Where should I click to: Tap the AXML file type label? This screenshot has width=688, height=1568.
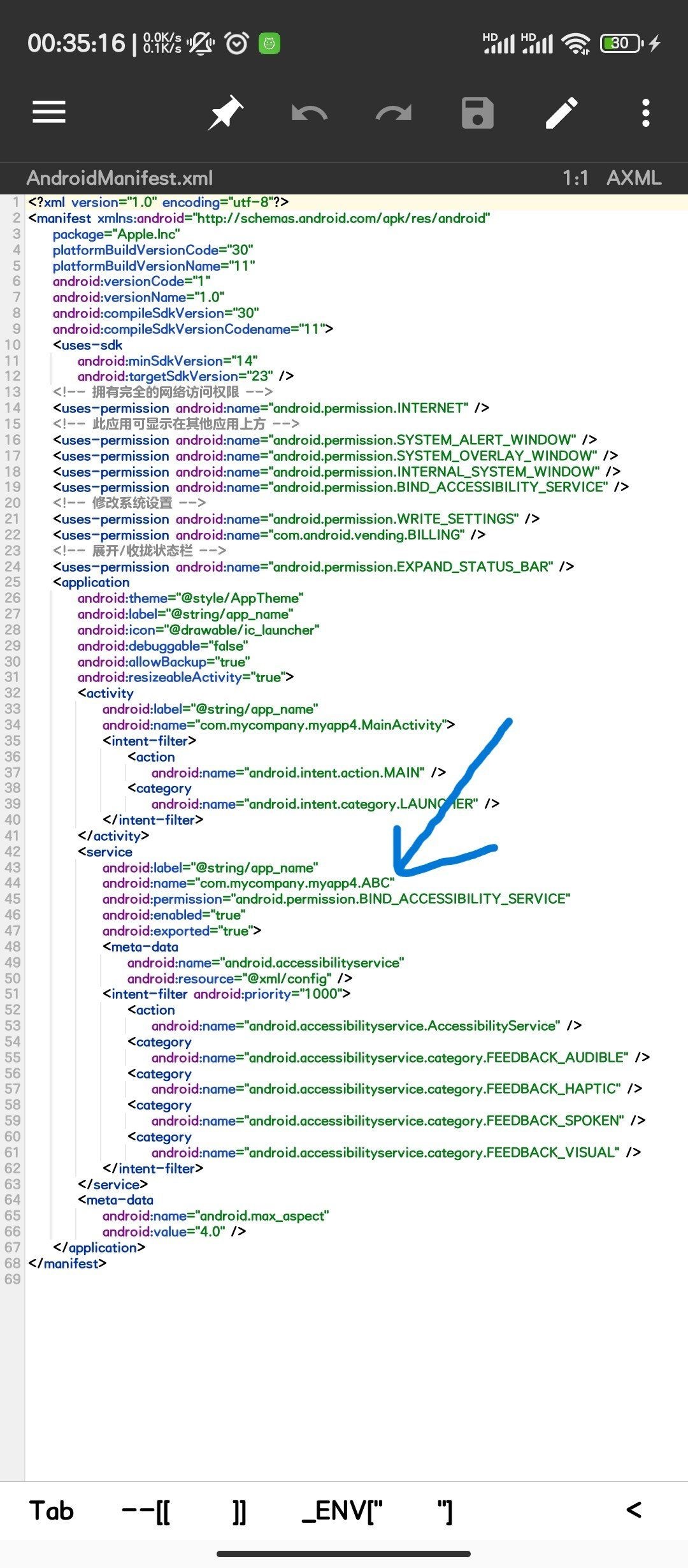[x=634, y=178]
